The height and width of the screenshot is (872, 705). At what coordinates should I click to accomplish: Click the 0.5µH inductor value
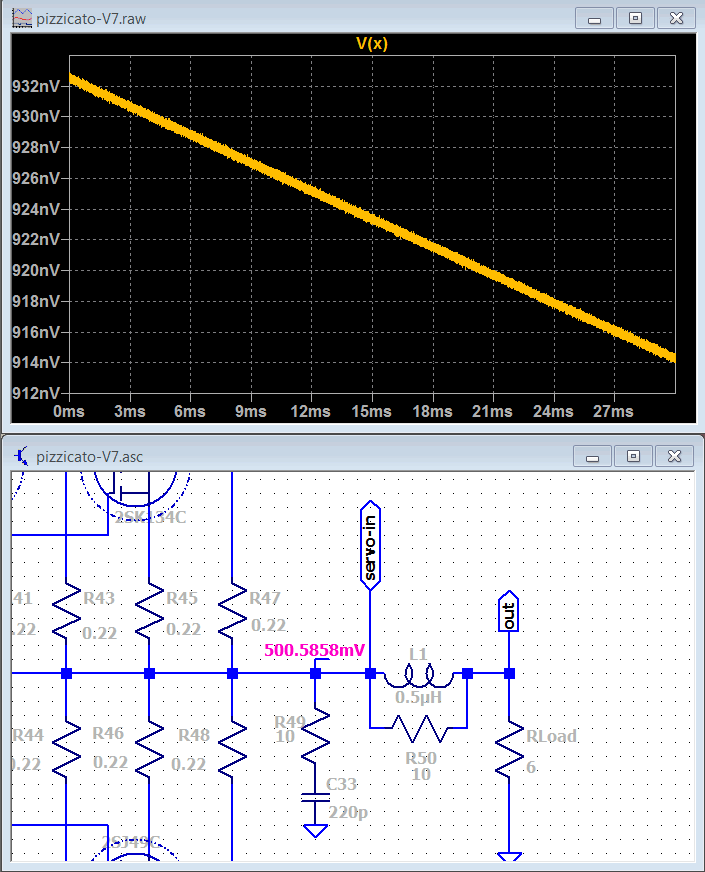click(x=418, y=697)
